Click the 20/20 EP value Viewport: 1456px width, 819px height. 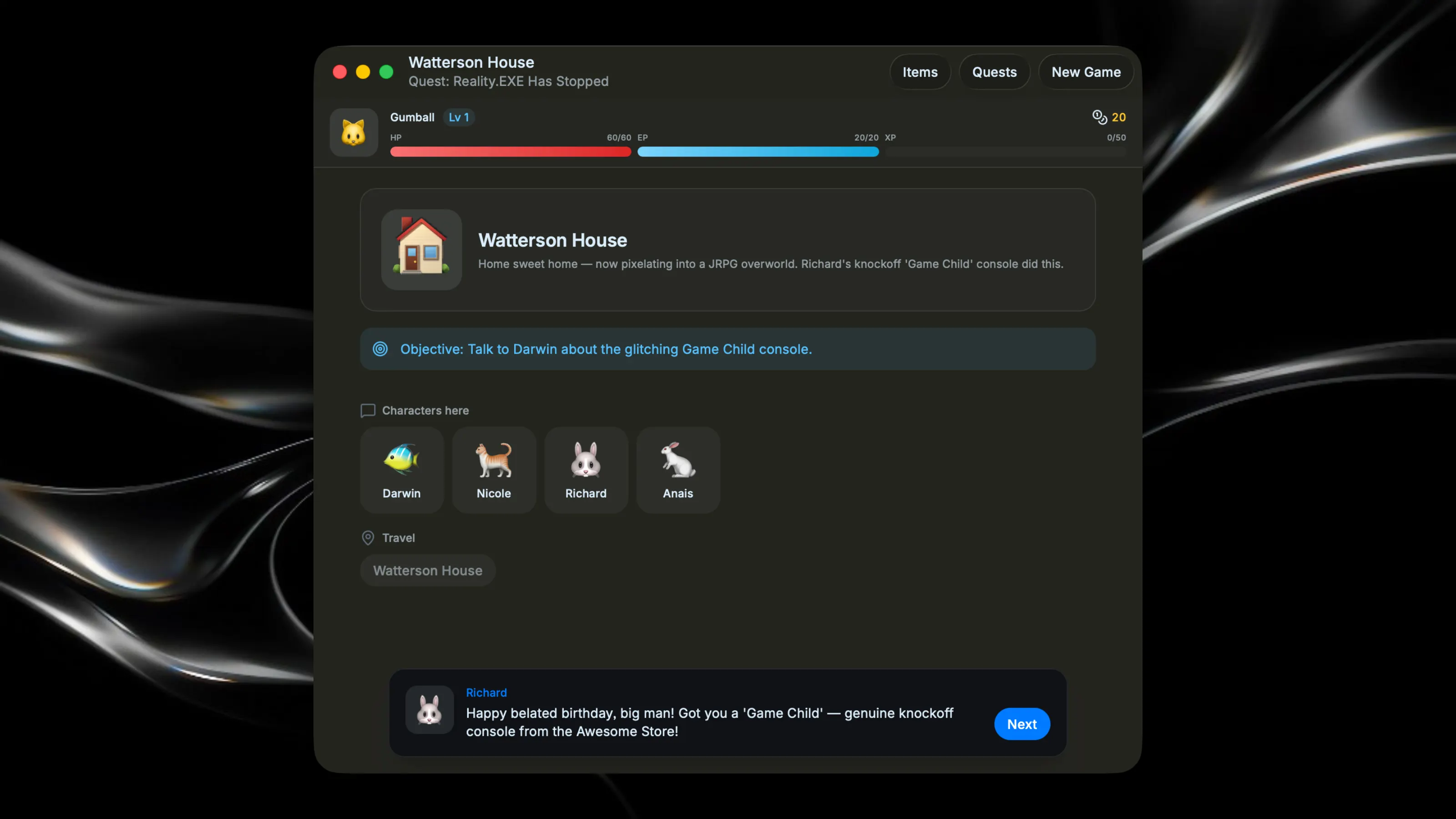pyautogui.click(x=866, y=137)
